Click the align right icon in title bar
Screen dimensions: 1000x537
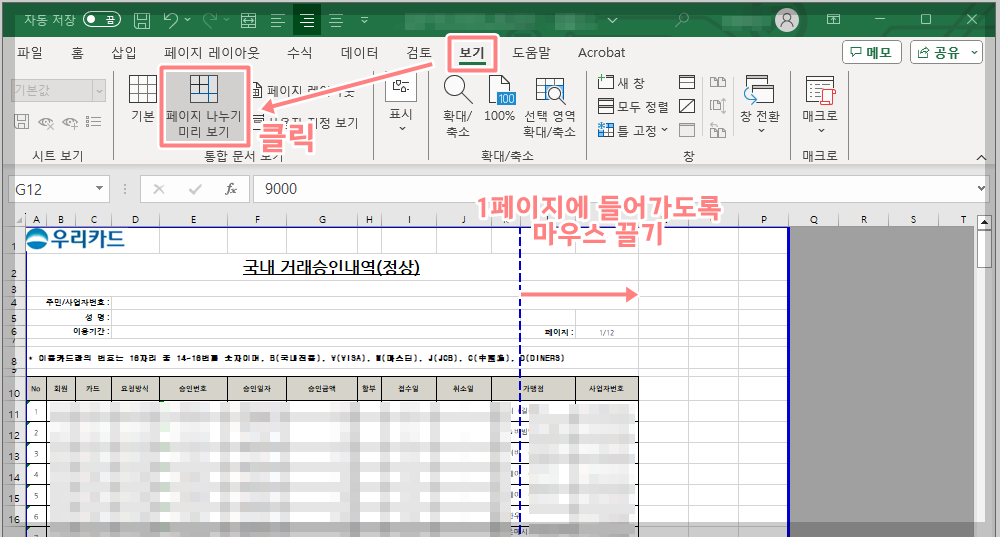pyautogui.click(x=336, y=20)
